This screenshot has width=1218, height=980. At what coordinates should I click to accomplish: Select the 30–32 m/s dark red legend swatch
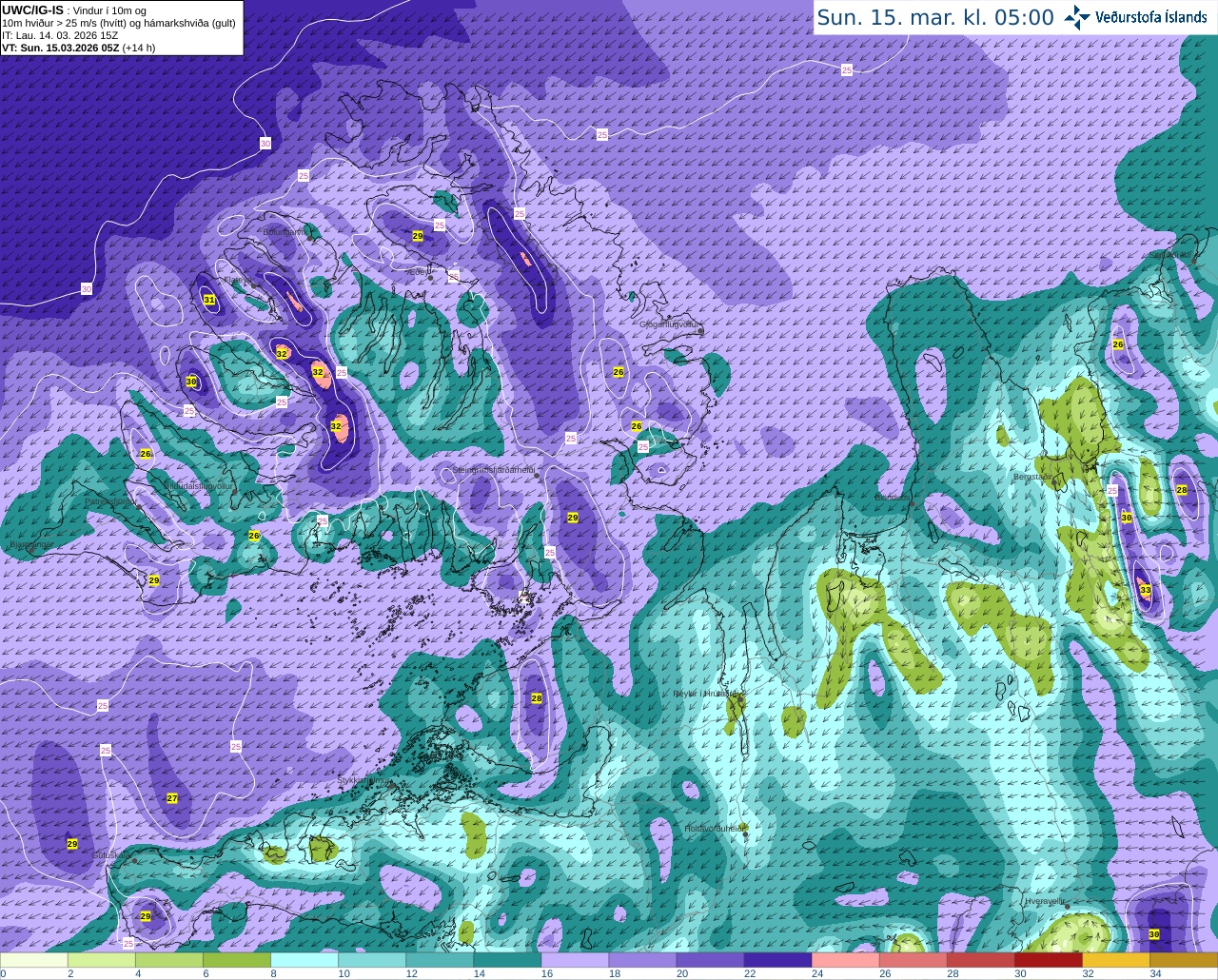(x=1049, y=960)
